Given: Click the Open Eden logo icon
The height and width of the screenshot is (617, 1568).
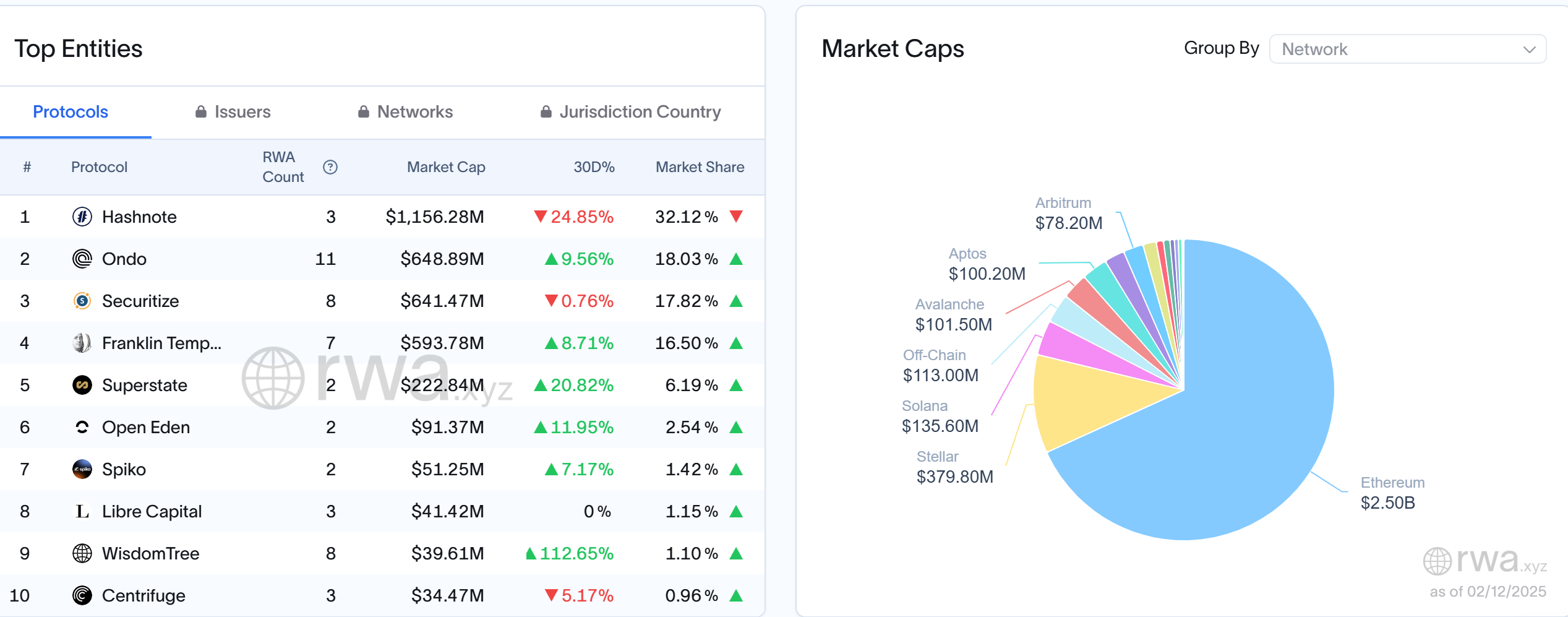Looking at the screenshot, I should pos(82,427).
